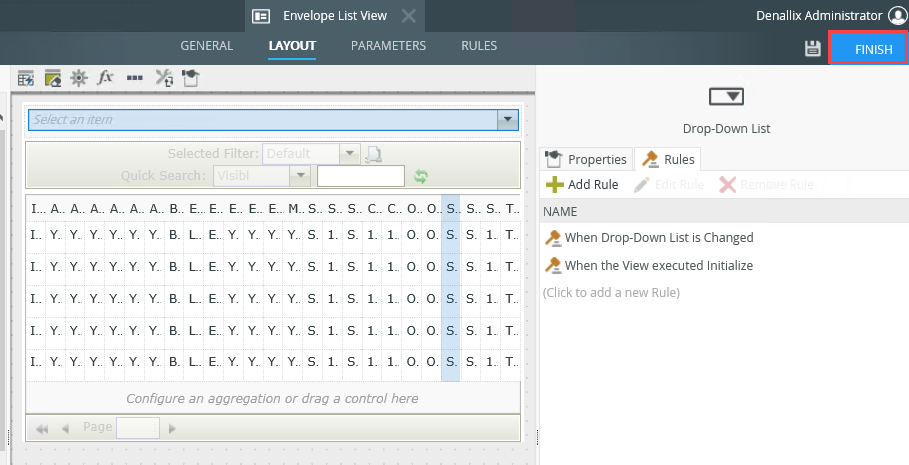The width and height of the screenshot is (909, 465).
Task: Click the highlighted S.. column header
Action: click(x=451, y=209)
